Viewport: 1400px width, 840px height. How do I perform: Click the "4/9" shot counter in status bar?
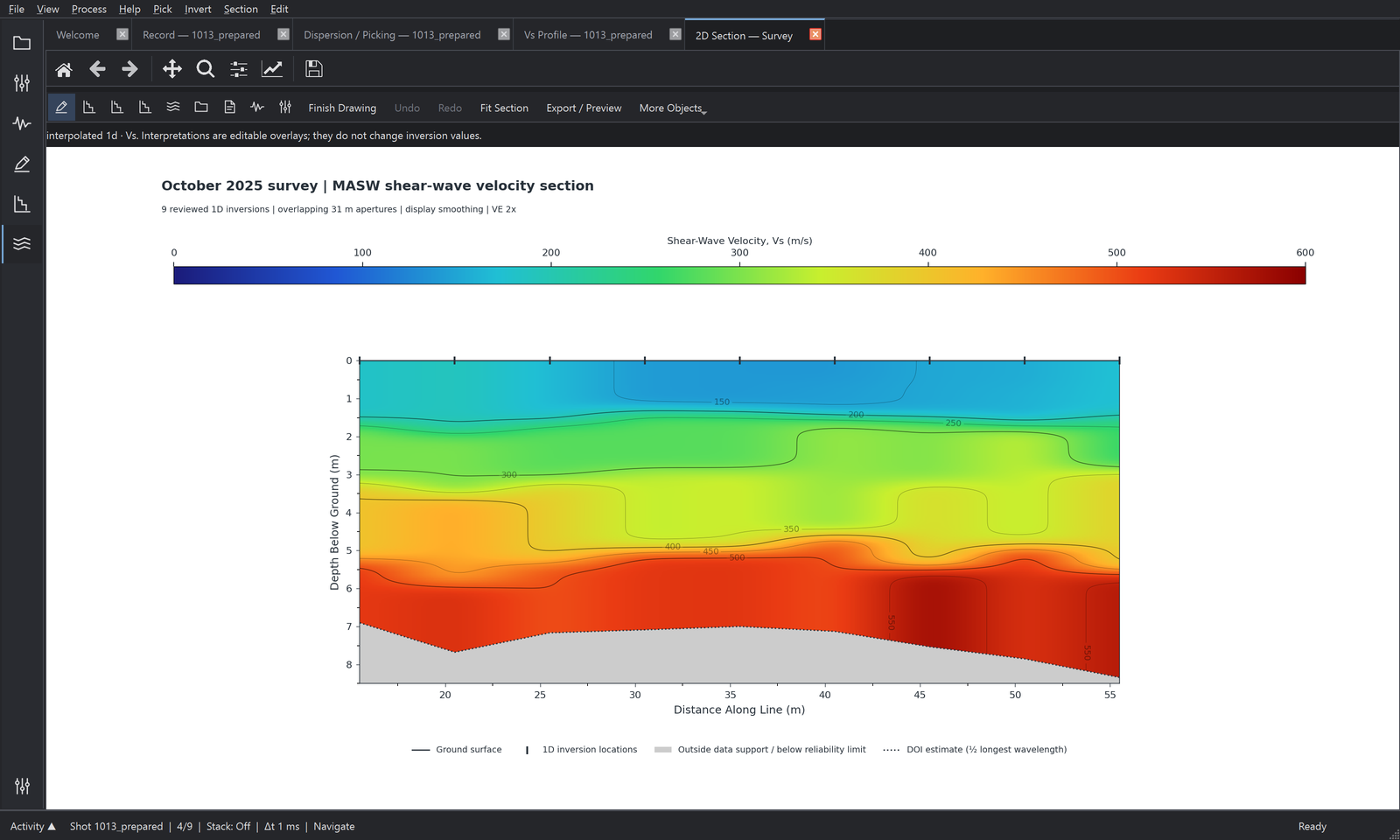185,826
